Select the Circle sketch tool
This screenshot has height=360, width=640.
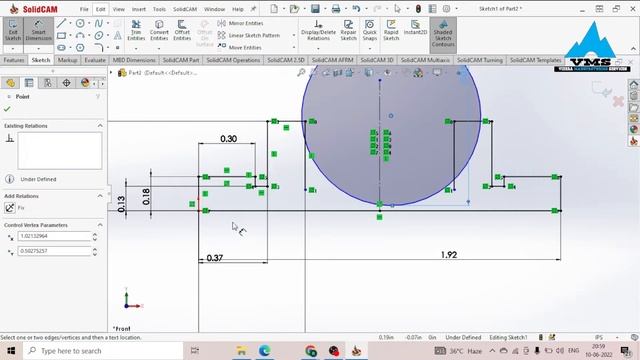coord(80,23)
